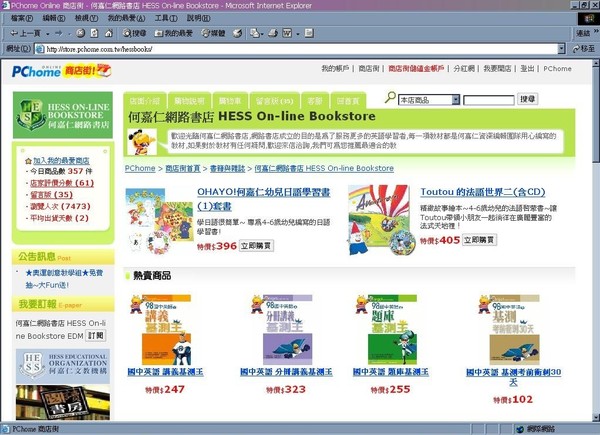Open the 編輯(E) menu
The width and height of the screenshot is (600, 435).
(x=54, y=18)
